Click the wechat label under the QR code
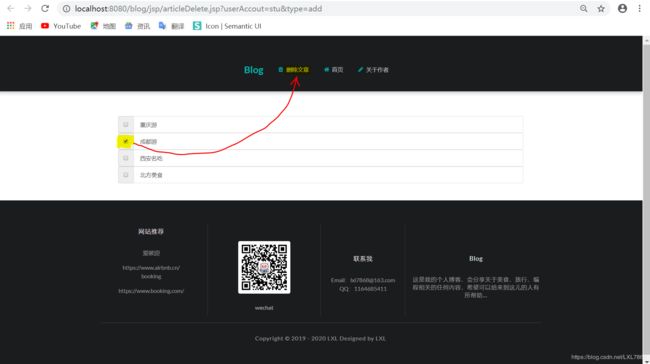The height and width of the screenshot is (364, 650). click(264, 308)
